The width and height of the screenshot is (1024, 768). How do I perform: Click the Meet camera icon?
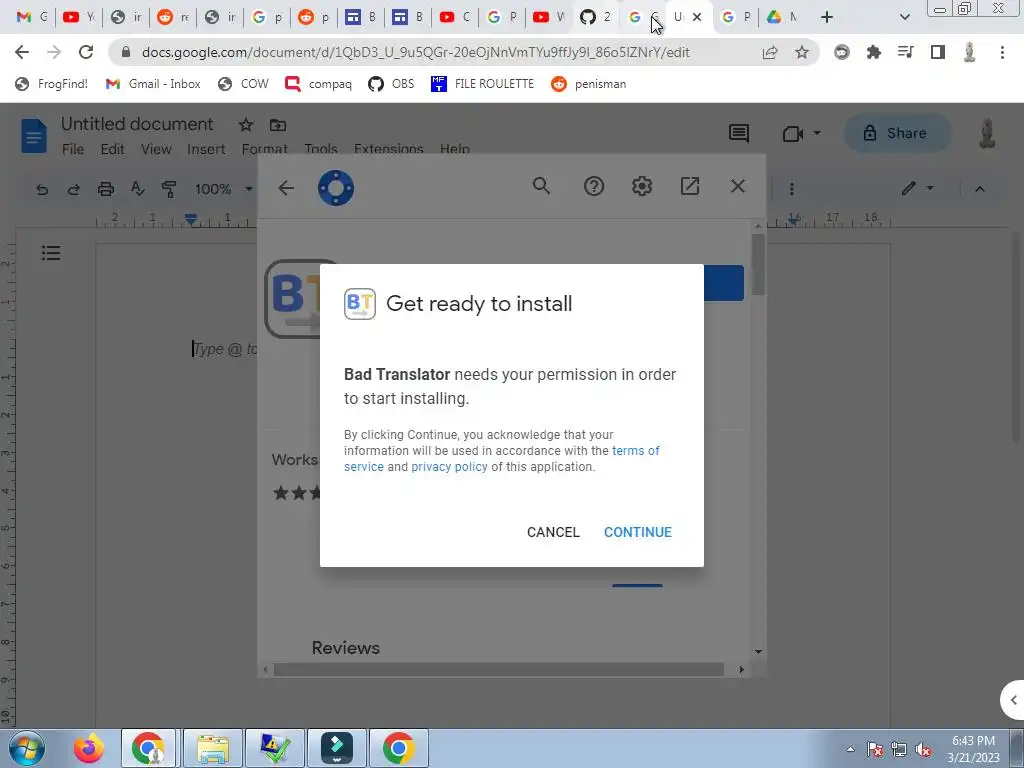pyautogui.click(x=793, y=134)
